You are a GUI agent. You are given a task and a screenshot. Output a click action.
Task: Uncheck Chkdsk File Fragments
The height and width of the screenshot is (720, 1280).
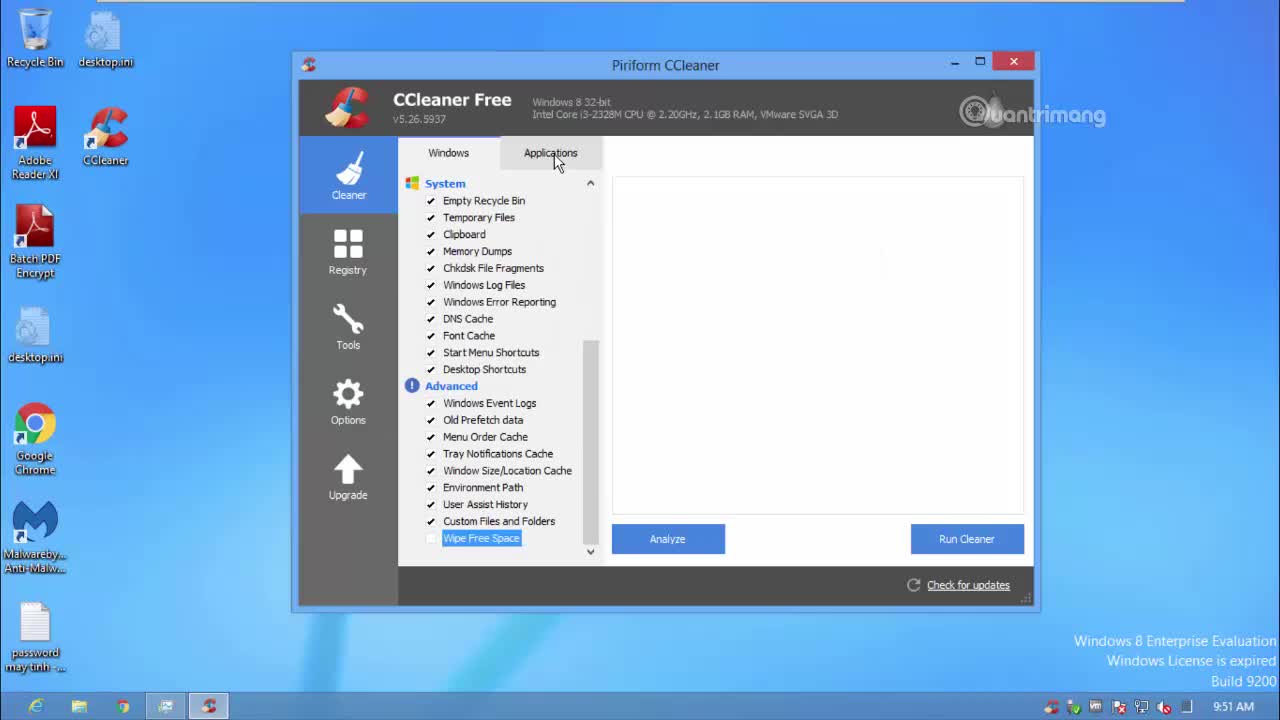431,268
